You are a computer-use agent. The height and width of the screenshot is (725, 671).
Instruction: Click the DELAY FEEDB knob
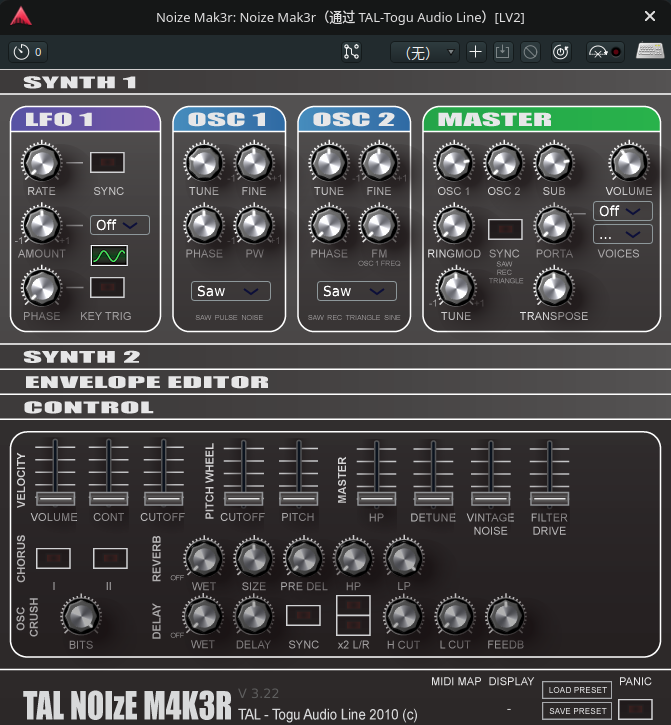point(505,616)
